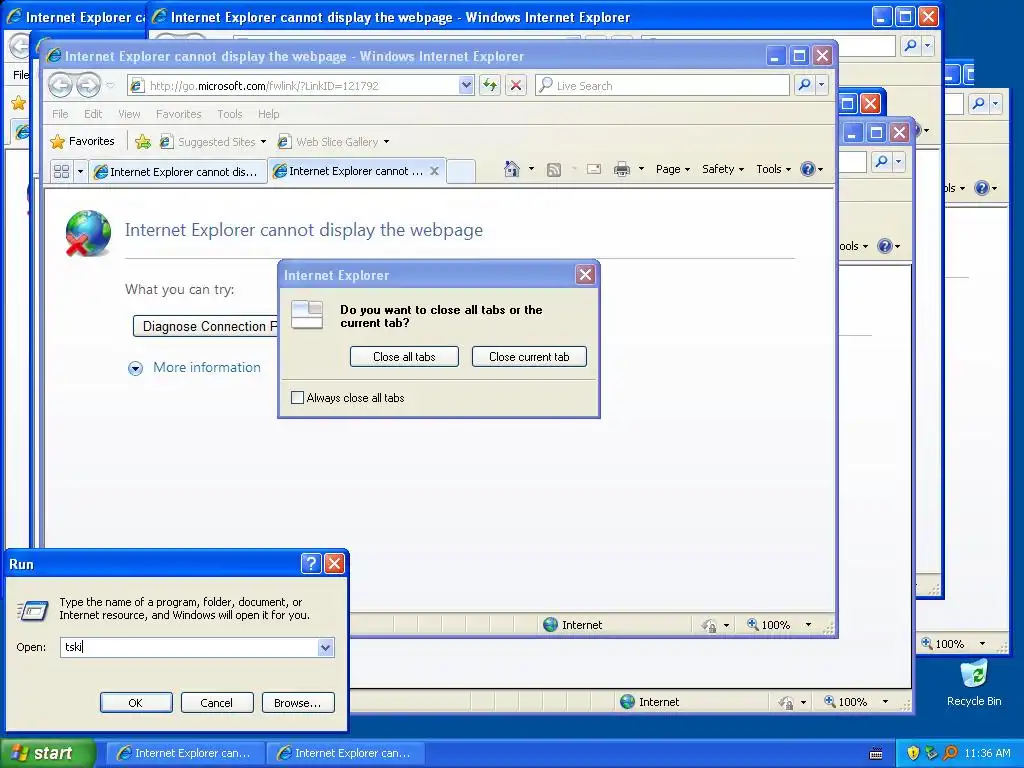Click the Help question mark icon

click(x=808, y=169)
